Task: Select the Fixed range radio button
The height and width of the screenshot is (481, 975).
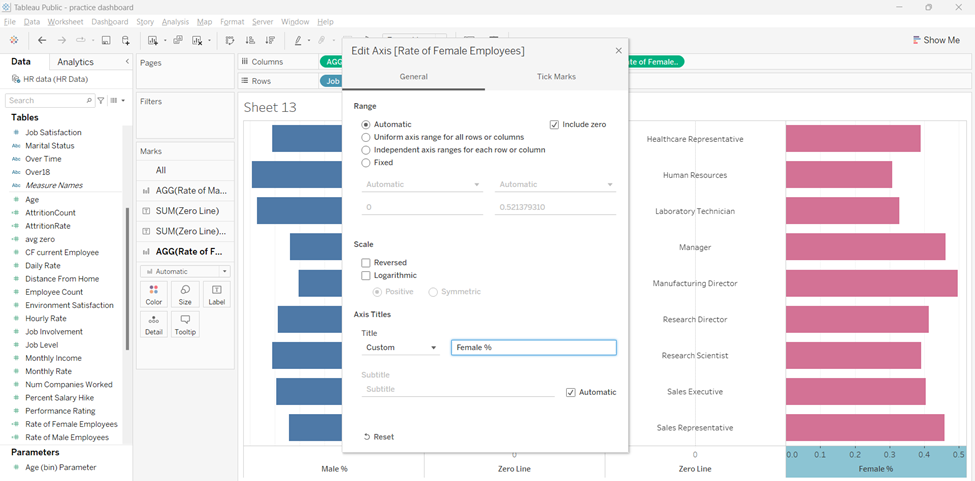Action: coord(366,162)
